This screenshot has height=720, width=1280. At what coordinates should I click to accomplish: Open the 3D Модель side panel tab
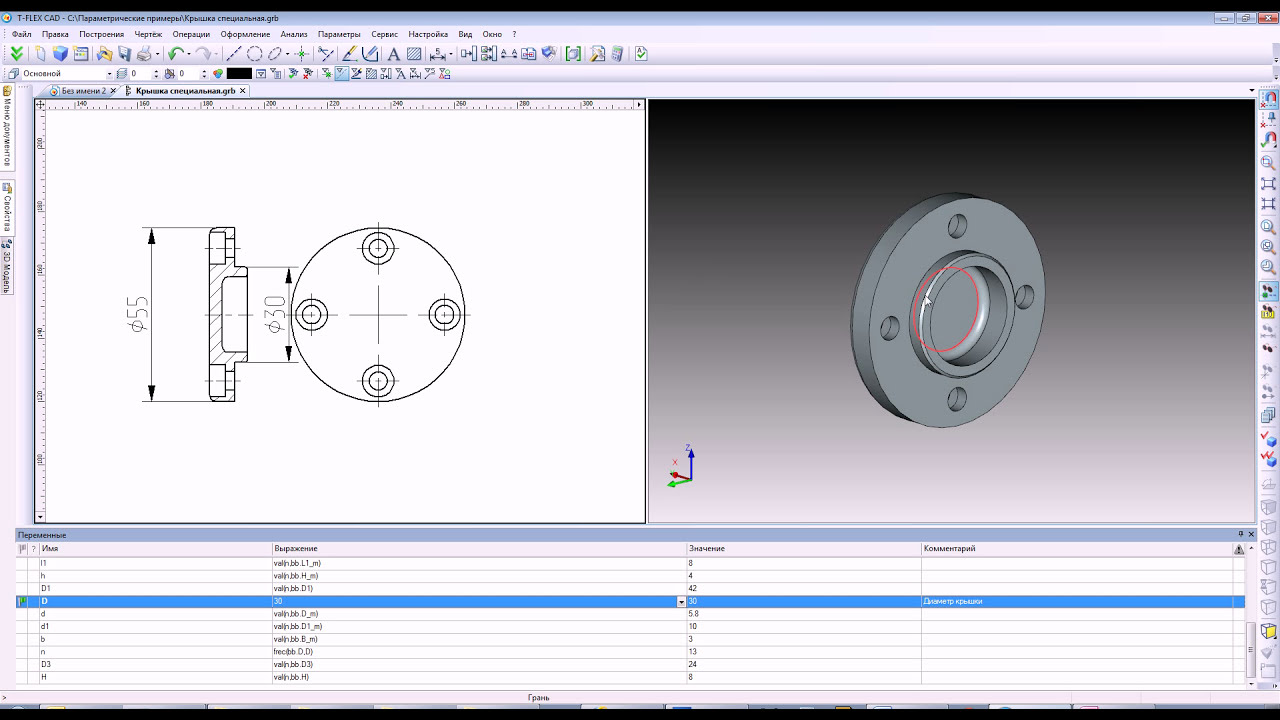click(7, 265)
